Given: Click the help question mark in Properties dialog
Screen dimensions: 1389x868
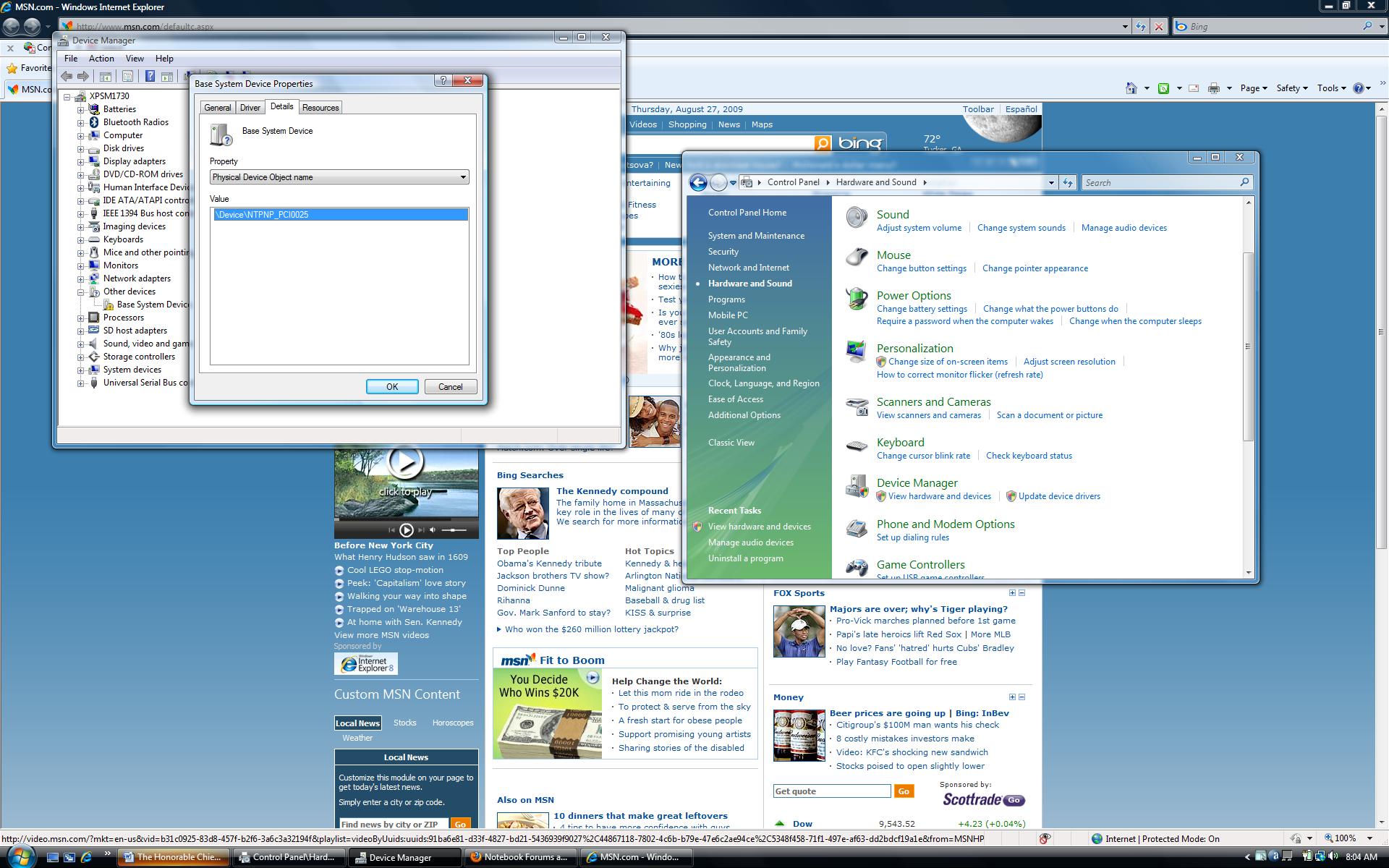Looking at the screenshot, I should coord(443,80).
